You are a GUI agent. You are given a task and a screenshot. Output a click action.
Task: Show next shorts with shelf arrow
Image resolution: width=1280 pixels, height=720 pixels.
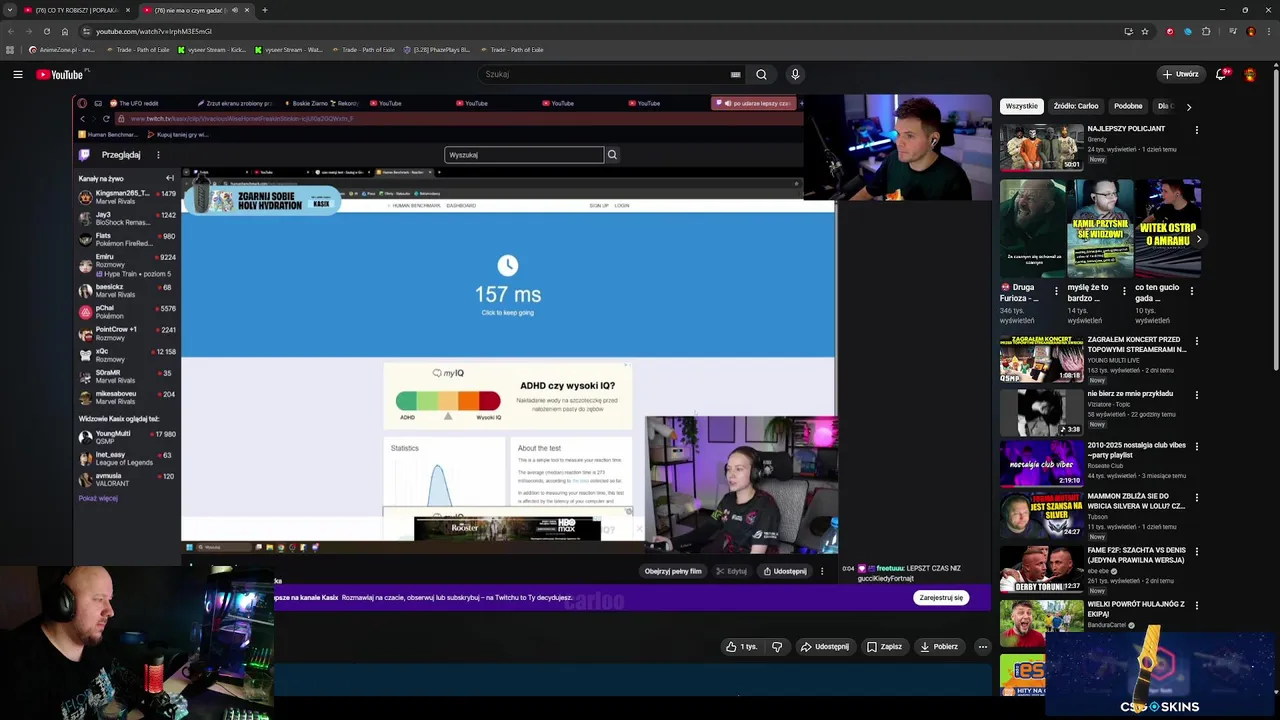1198,239
